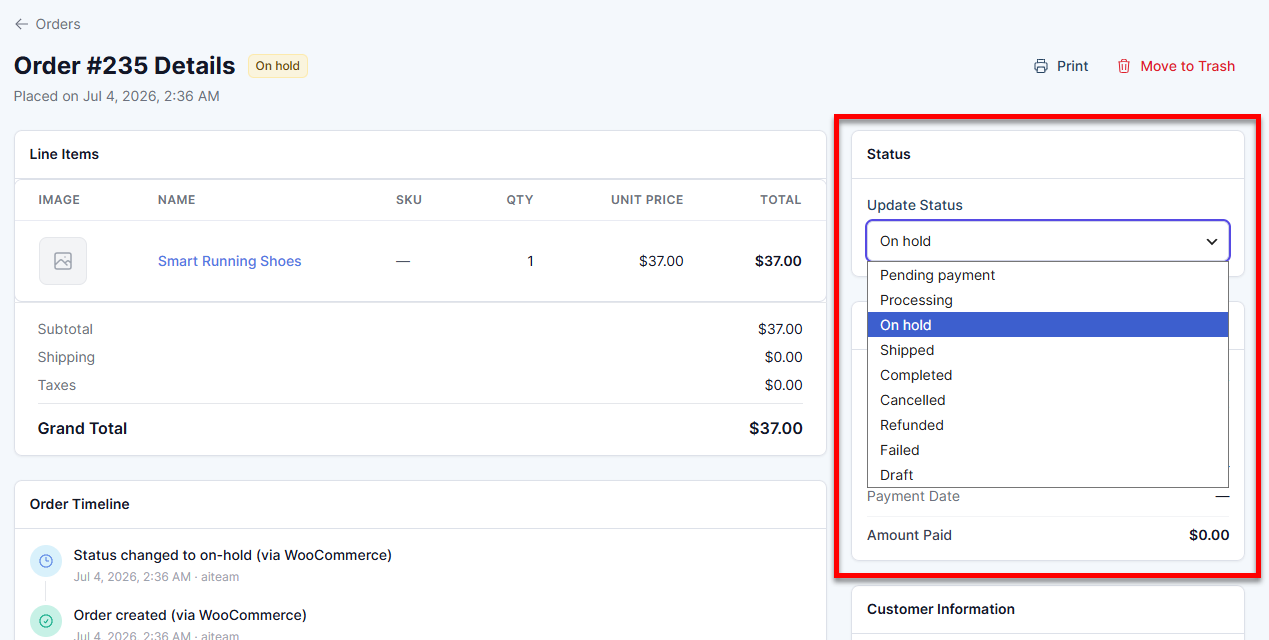This screenshot has height=640, width=1269.
Task: Click the Order #235 Details heading
Action: click(124, 66)
